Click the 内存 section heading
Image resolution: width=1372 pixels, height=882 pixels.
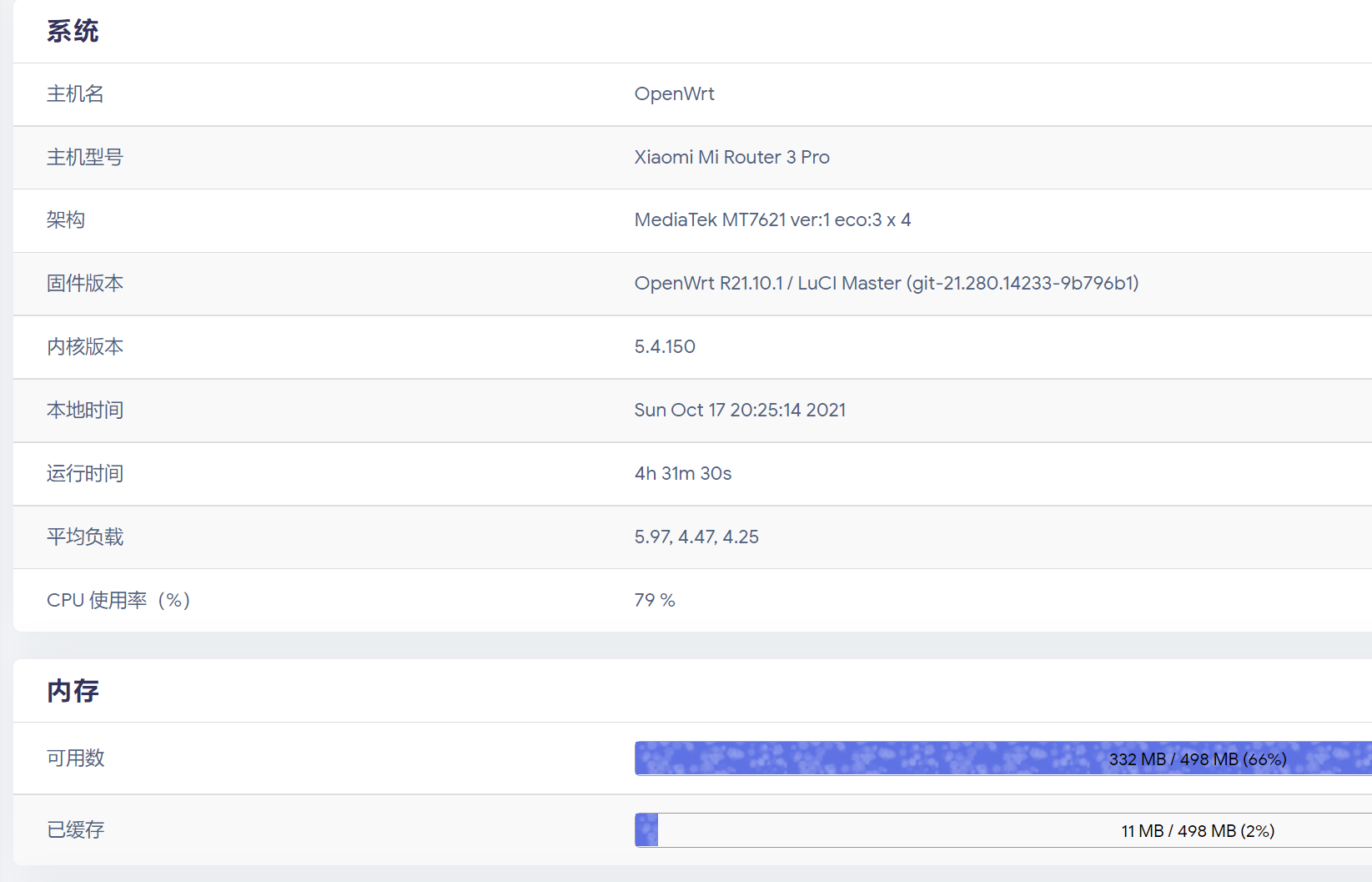click(73, 691)
